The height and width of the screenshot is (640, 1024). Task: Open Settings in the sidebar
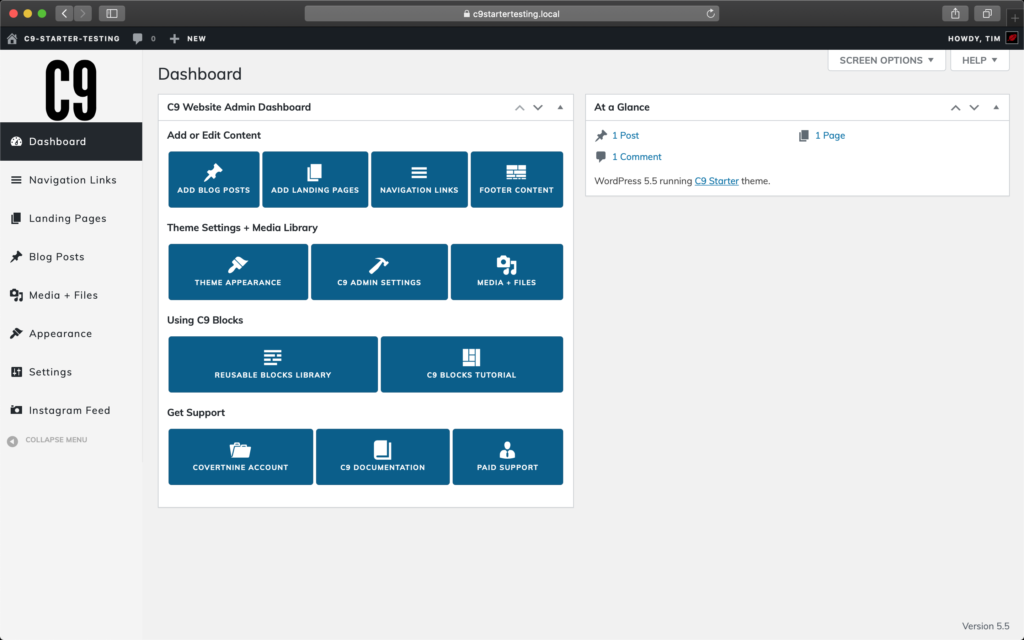pos(71,372)
